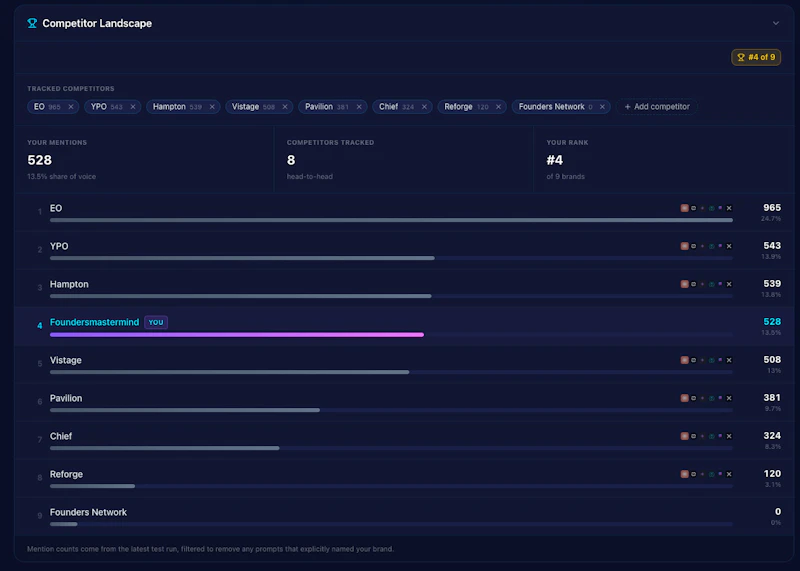Click the orange square icon in Chief row
Viewport: 800px width, 571px height.
pyautogui.click(x=685, y=436)
